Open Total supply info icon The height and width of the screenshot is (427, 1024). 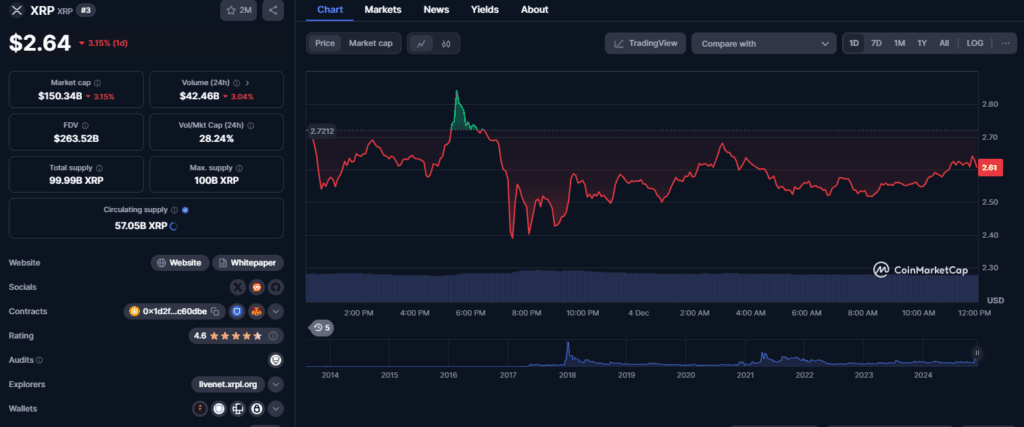(x=99, y=168)
